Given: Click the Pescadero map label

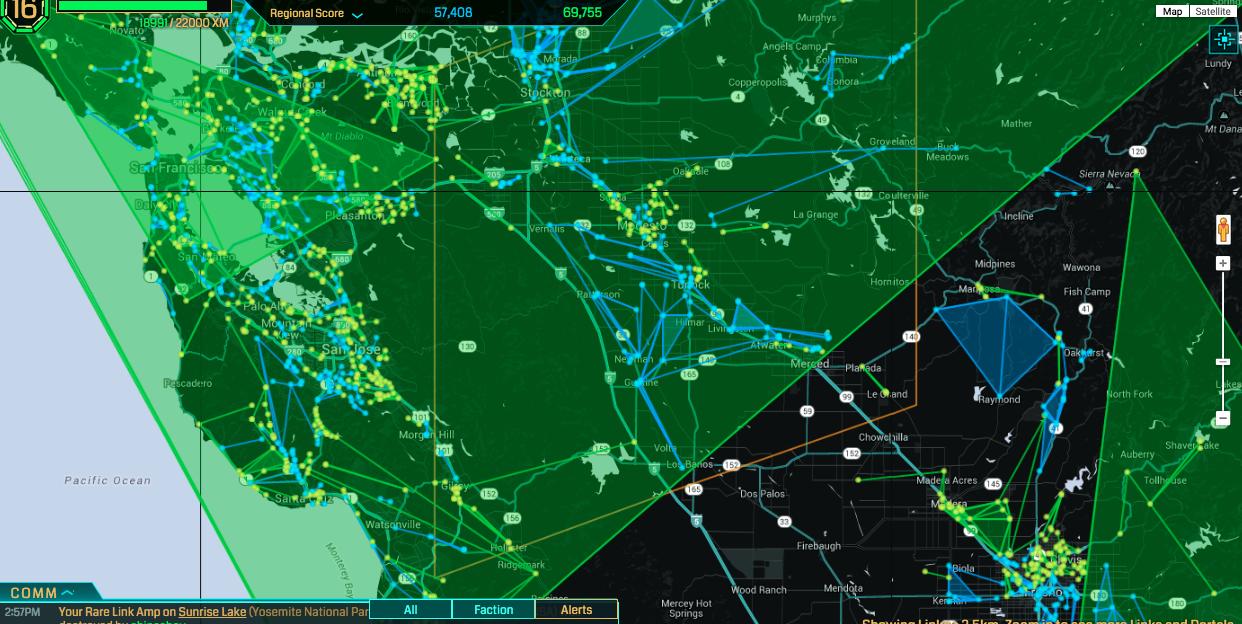Looking at the screenshot, I should coord(187,383).
